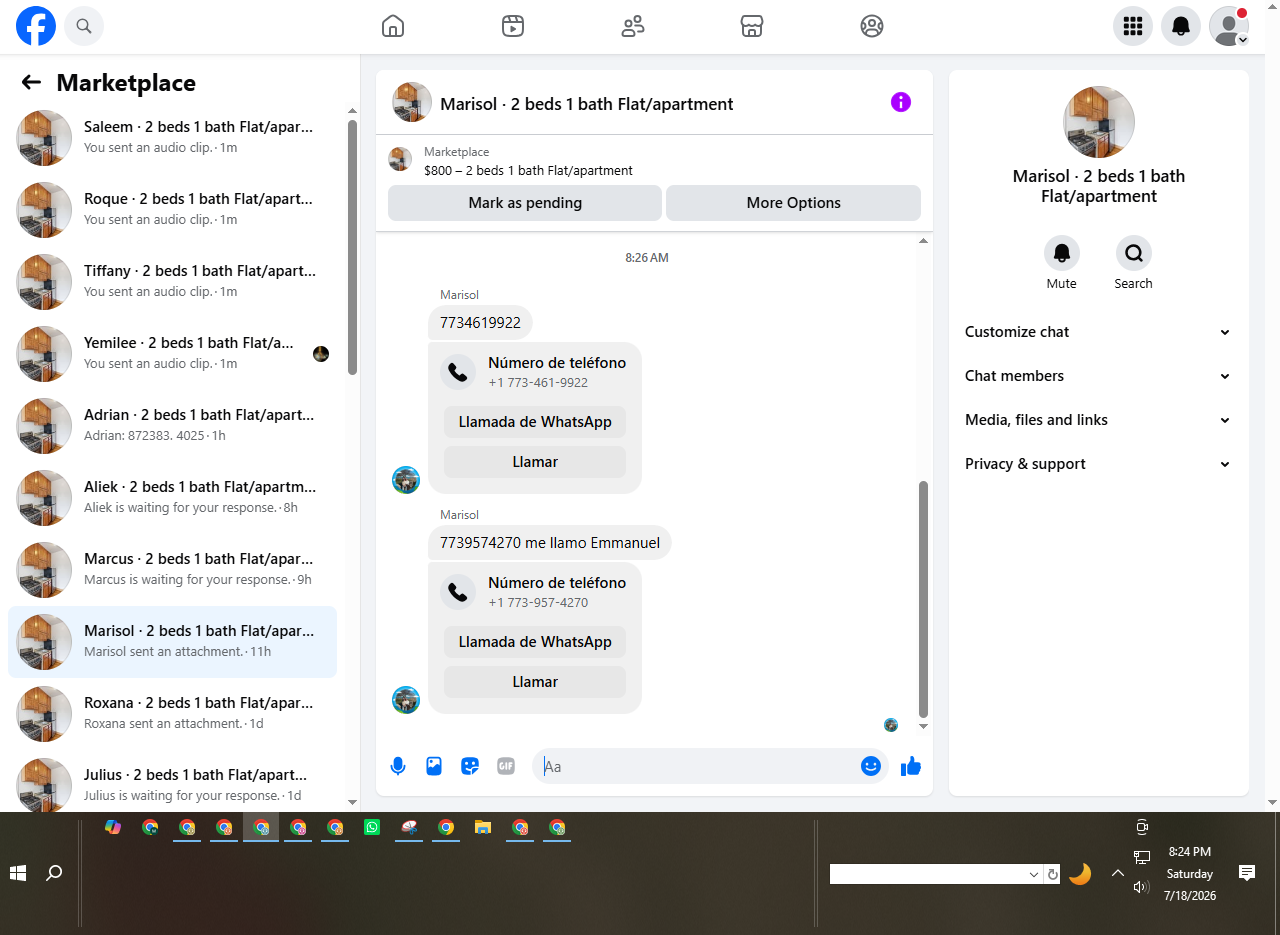Open the GIF picker
Screen dimensions: 1280x935
point(506,766)
